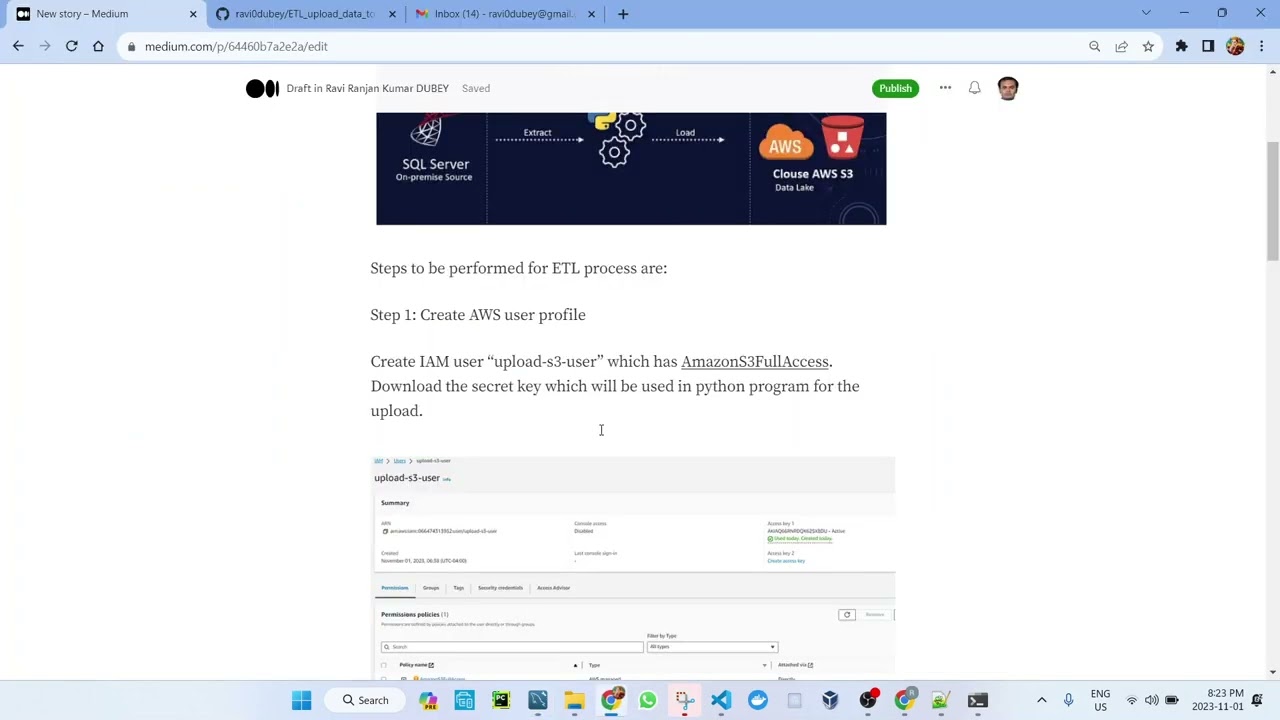Click the Publish button
Image resolution: width=1280 pixels, height=720 pixels.
tap(895, 88)
